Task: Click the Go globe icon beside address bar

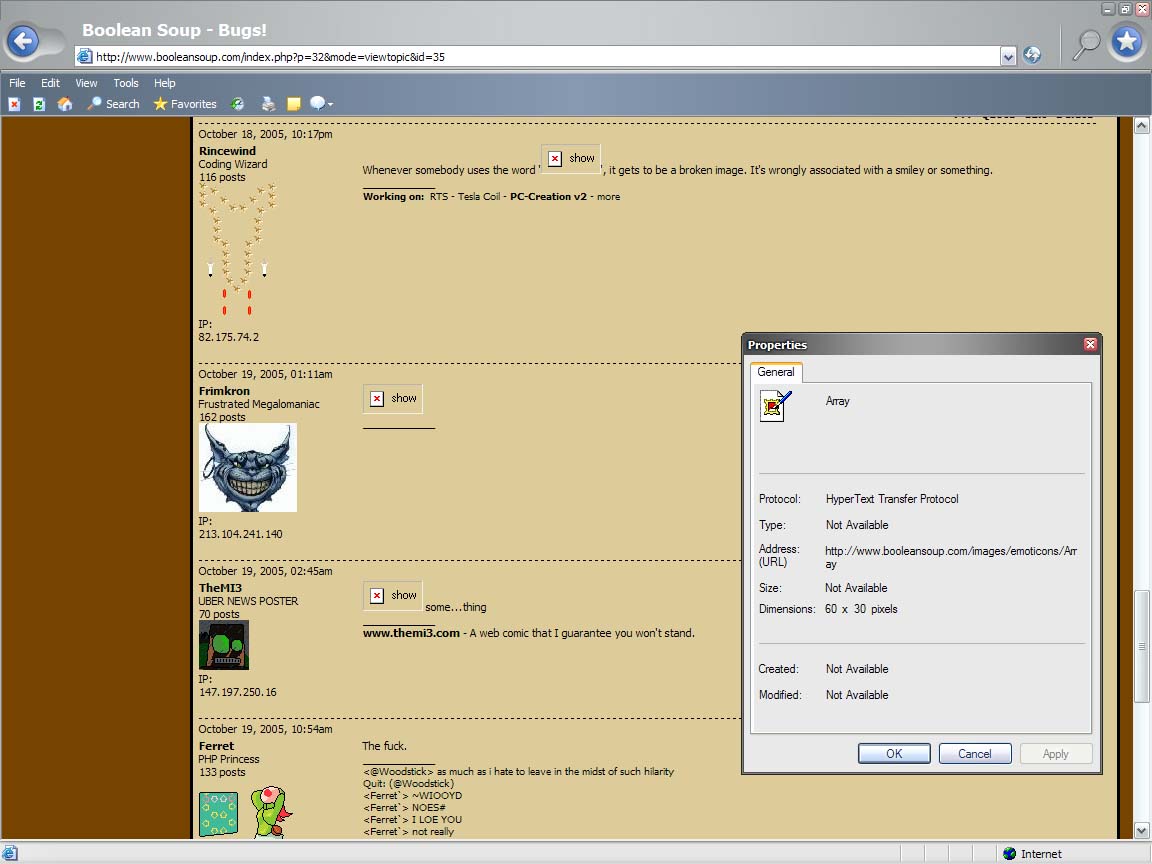Action: 1032,55
